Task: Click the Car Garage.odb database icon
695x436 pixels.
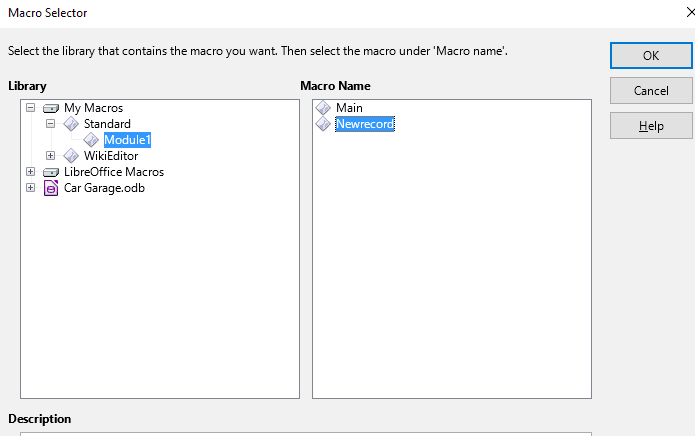Action: pyautogui.click(x=51, y=188)
